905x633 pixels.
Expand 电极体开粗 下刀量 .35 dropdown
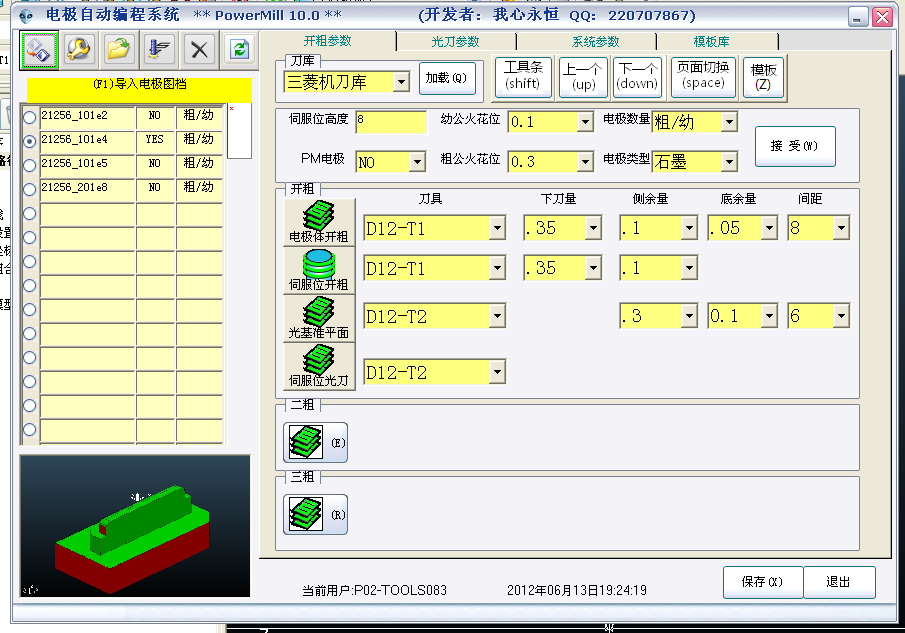click(x=593, y=228)
